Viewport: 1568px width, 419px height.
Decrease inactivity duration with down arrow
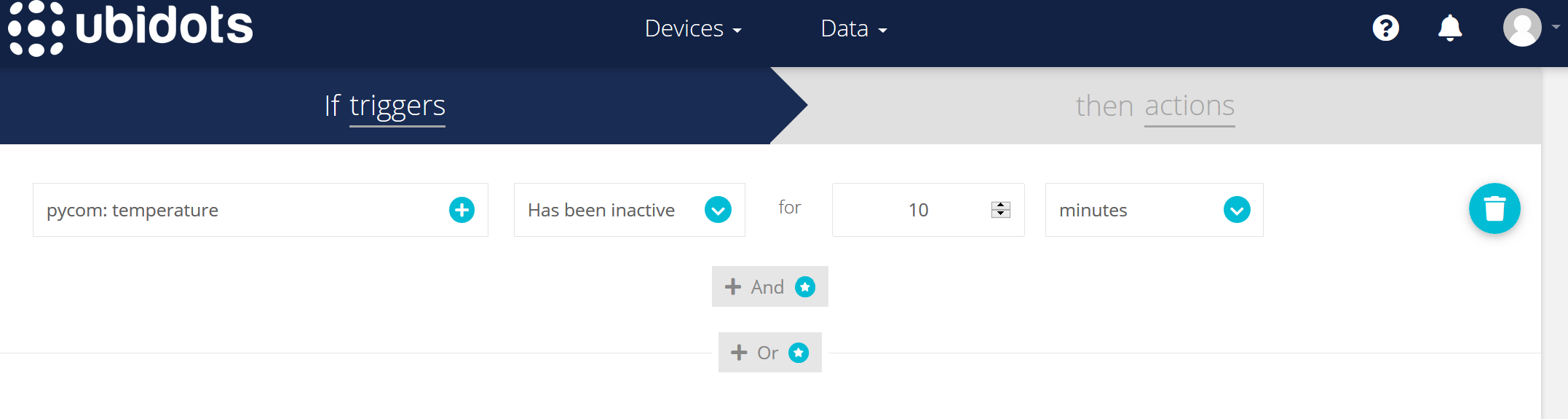1001,214
